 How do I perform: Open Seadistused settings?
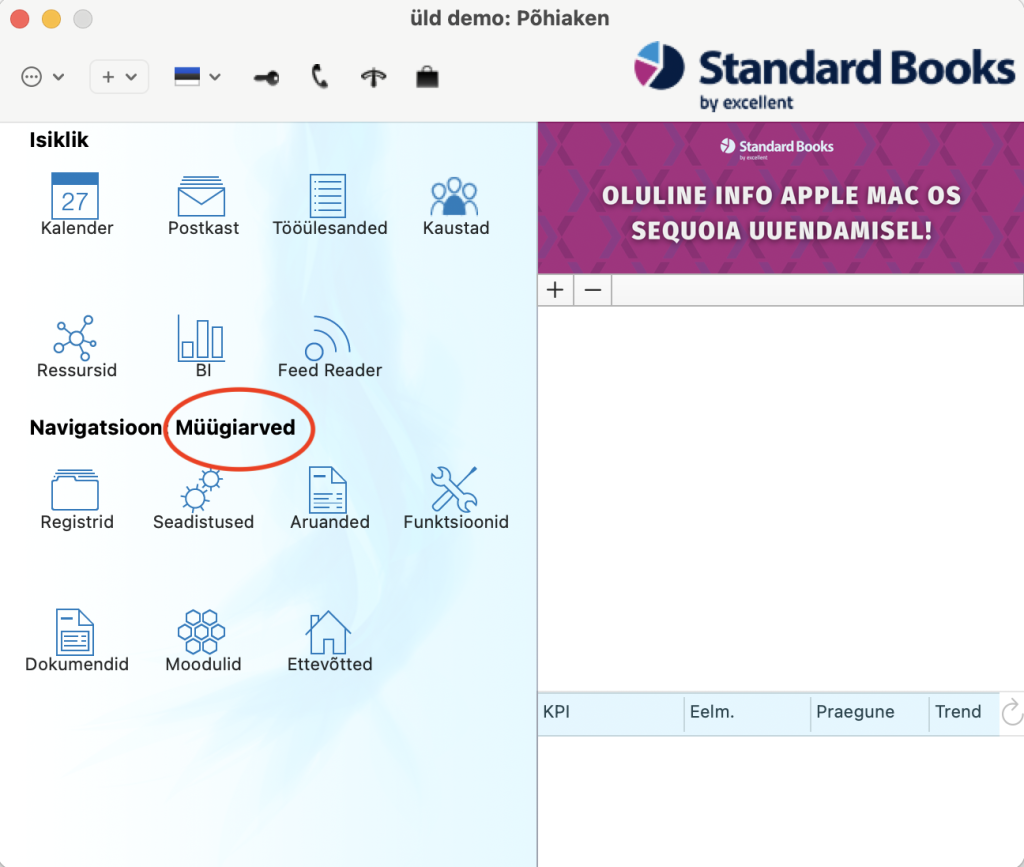click(203, 490)
